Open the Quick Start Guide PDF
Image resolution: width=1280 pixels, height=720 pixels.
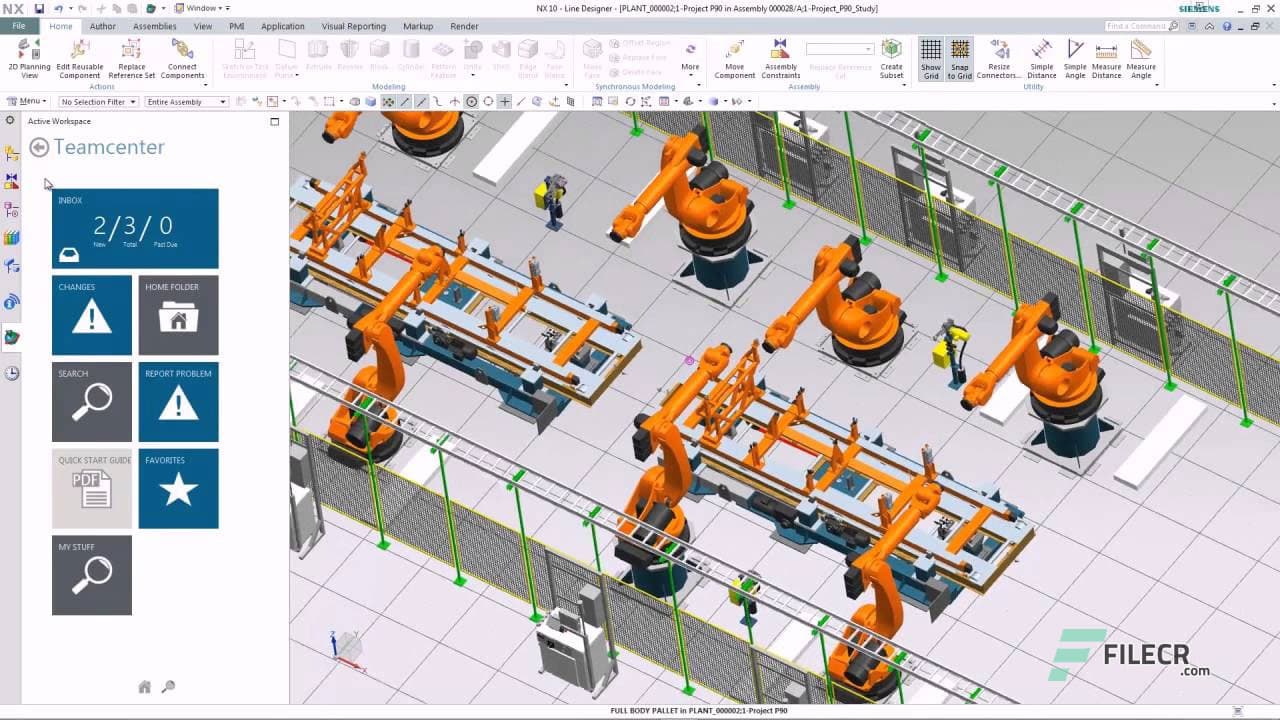[x=91, y=488]
